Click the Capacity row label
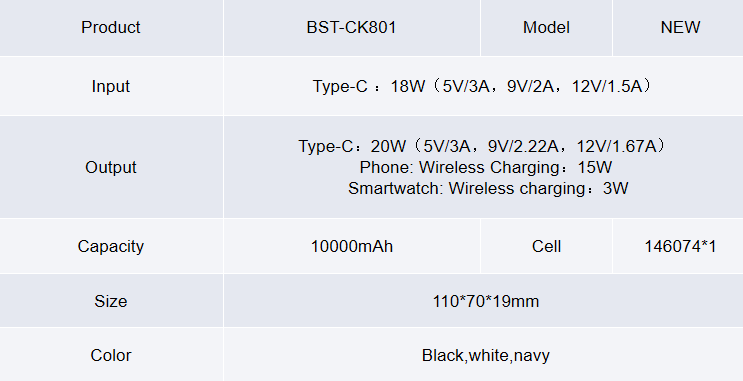Image resolution: width=743 pixels, height=381 pixels. 111,246
